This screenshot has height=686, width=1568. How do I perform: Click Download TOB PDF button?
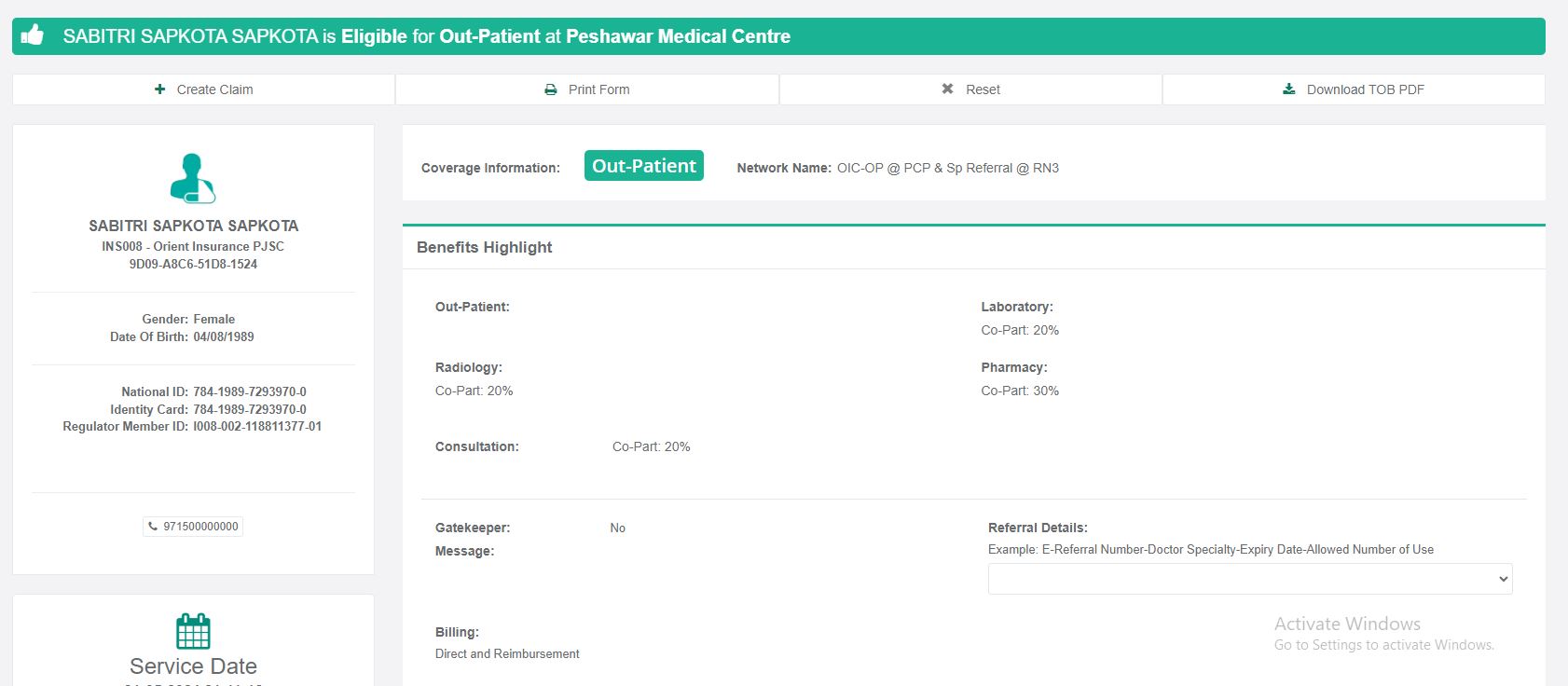point(1354,89)
